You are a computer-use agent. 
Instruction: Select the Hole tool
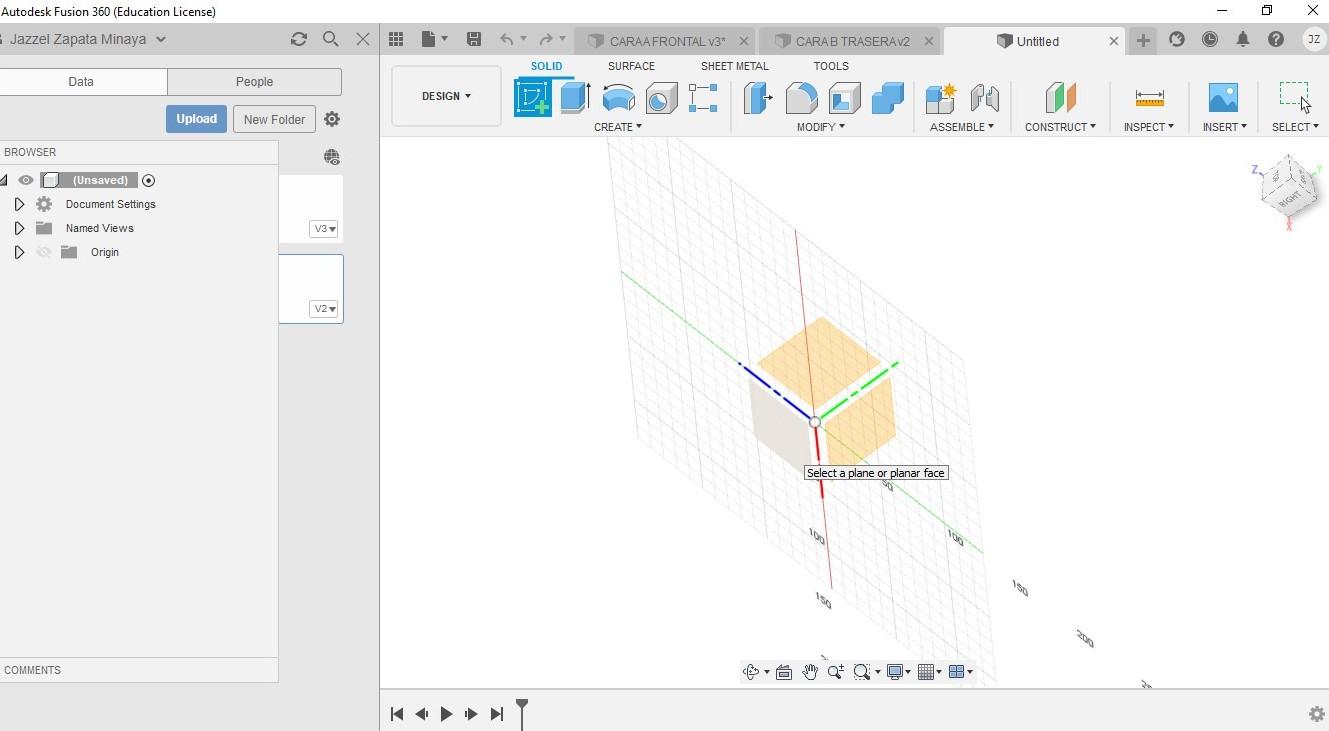(x=661, y=98)
